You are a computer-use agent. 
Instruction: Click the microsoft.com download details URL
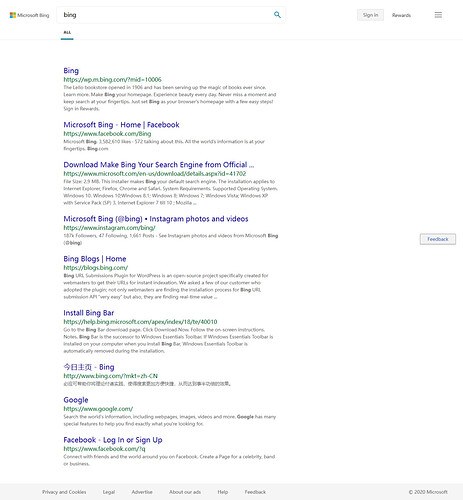[155, 174]
